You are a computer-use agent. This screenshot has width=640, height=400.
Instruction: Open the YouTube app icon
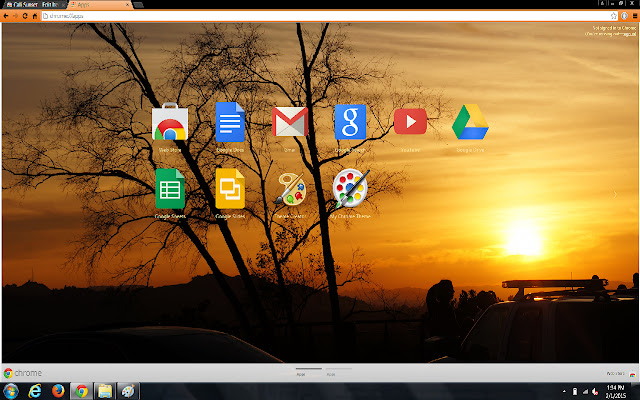coord(410,121)
